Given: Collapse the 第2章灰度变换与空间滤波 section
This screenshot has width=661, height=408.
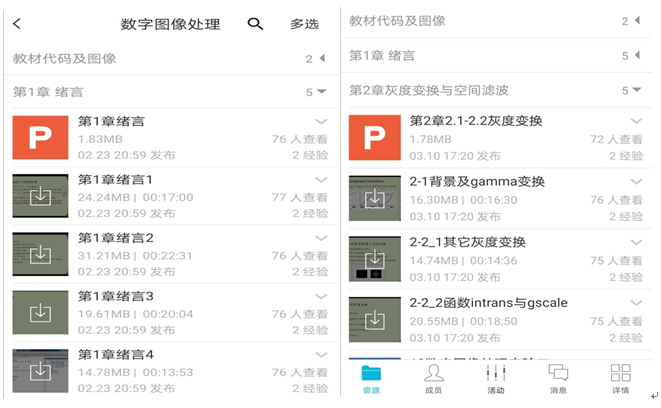Looking at the screenshot, I should [x=636, y=90].
